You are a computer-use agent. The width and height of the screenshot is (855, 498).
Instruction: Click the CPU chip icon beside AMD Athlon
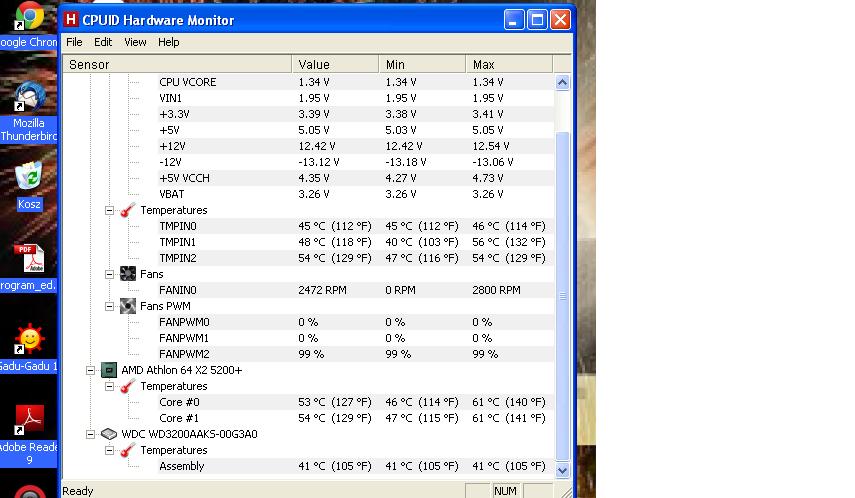(x=109, y=370)
